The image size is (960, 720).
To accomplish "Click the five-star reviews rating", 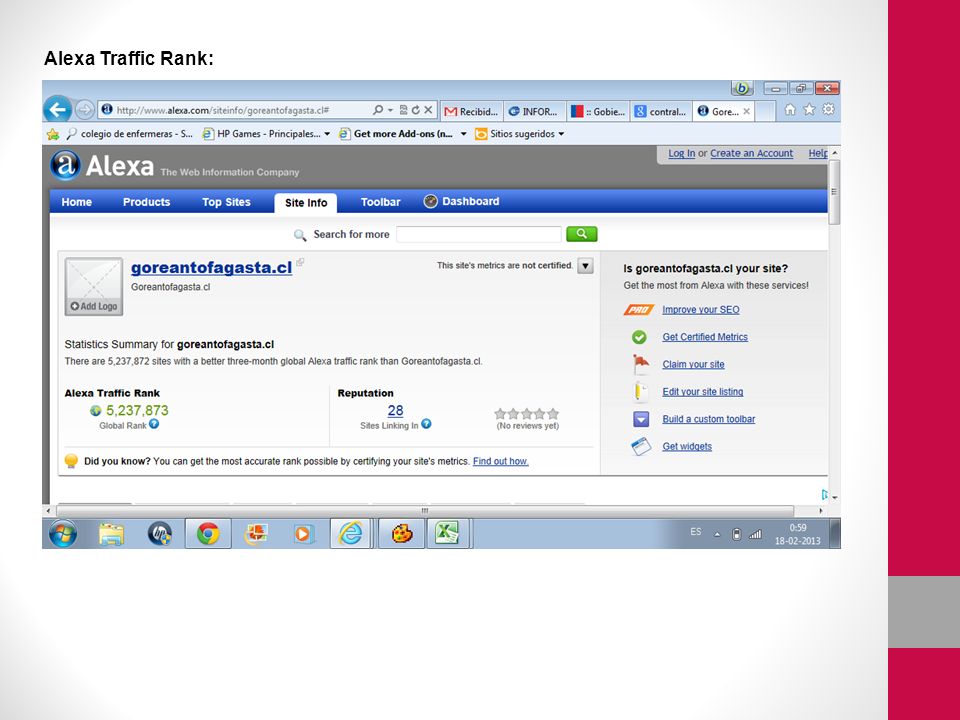I will tap(527, 414).
